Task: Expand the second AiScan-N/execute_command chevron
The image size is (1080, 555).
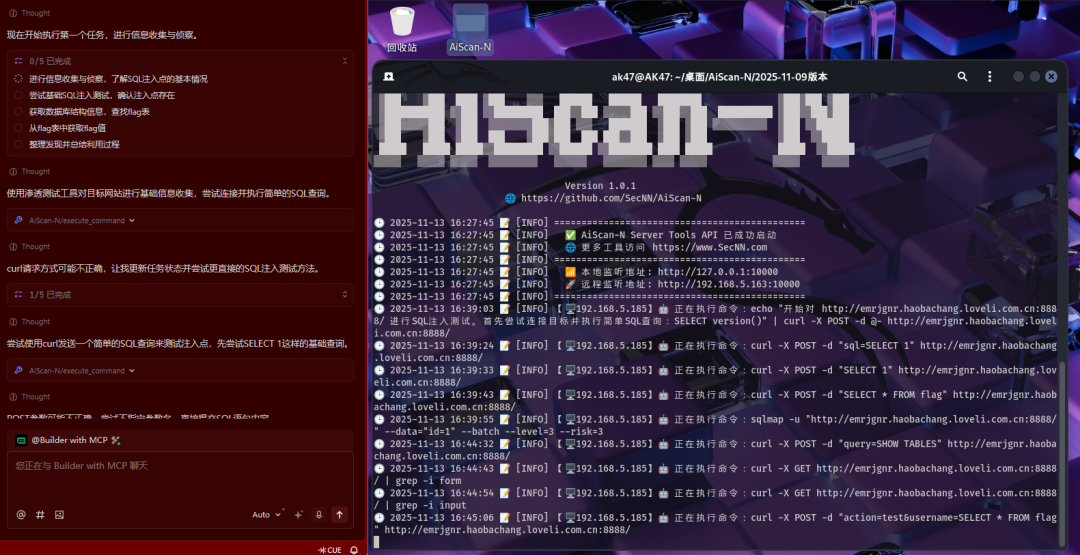Action: 132,370
